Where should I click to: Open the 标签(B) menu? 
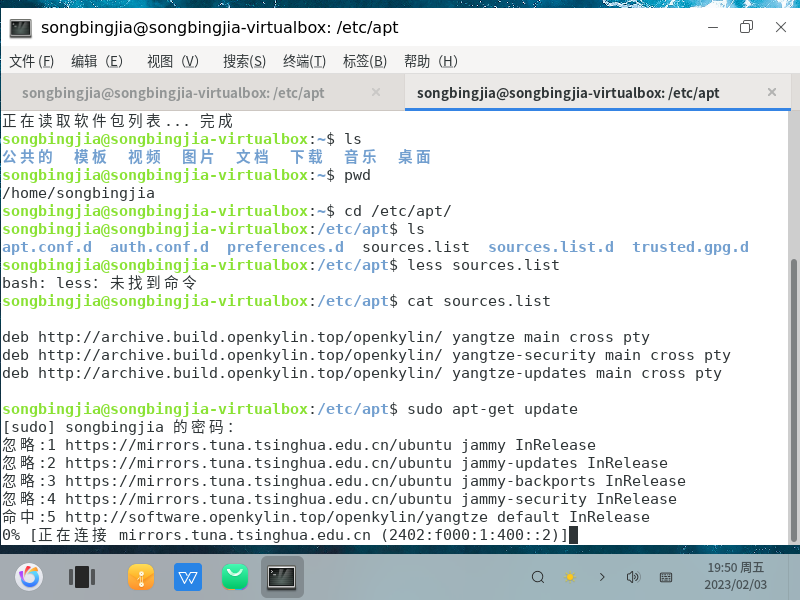(365, 61)
